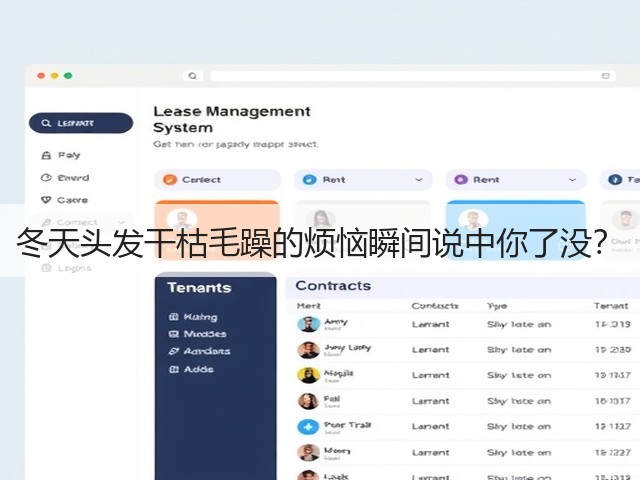Open the Pear Trail contract name
Screen dimensions: 640x480
click(x=347, y=425)
